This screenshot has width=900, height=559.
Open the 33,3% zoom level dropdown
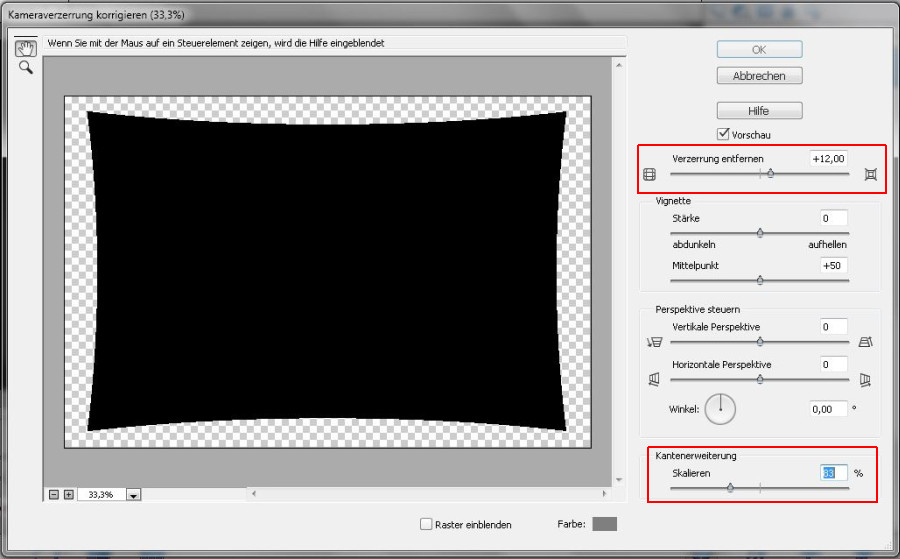click(x=133, y=495)
